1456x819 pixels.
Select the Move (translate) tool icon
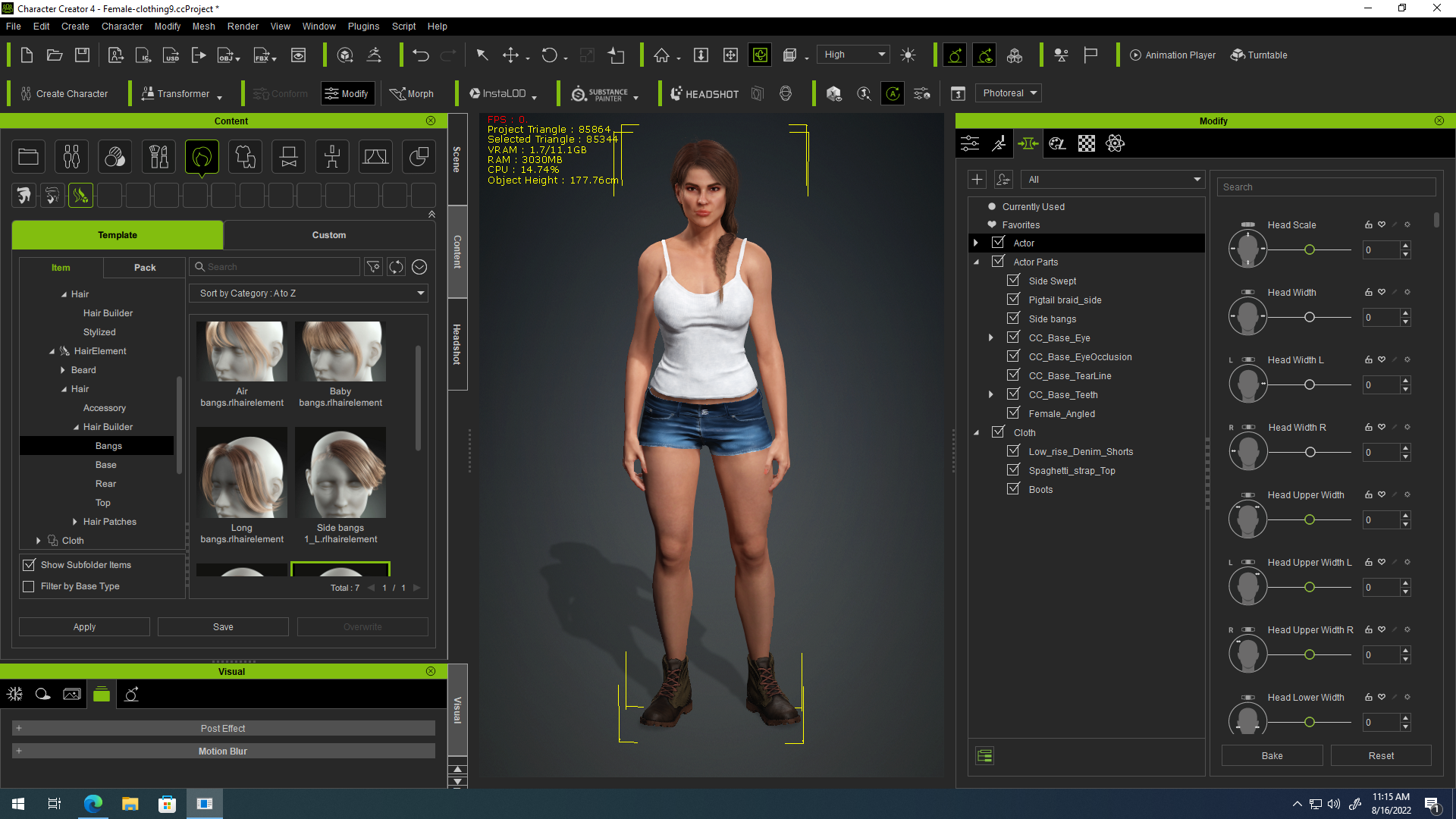pos(510,55)
